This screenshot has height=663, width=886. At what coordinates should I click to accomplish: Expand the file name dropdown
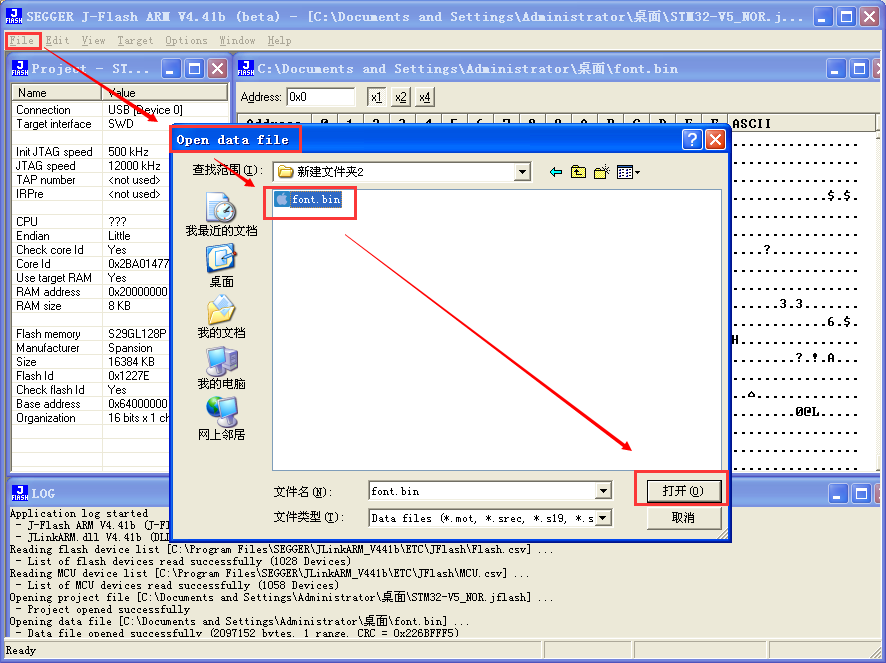[x=602, y=491]
